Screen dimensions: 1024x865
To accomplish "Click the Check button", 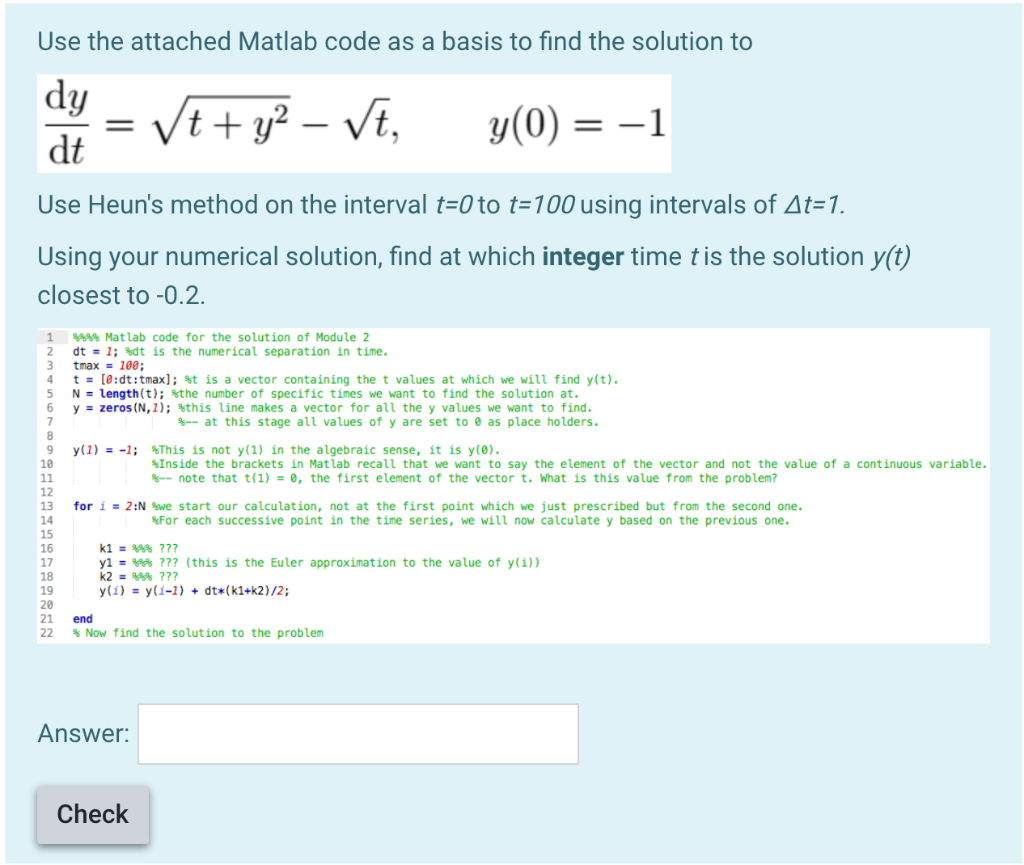I will [93, 815].
